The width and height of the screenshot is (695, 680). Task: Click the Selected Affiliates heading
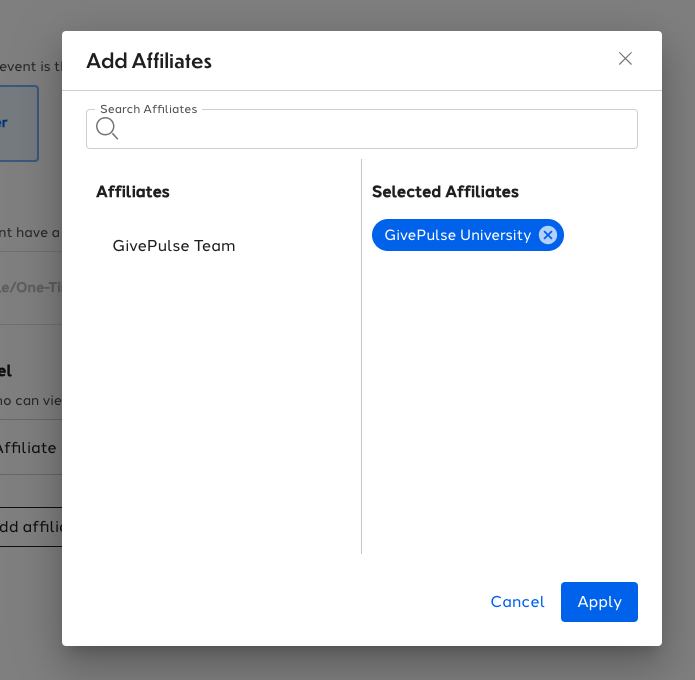(x=445, y=191)
